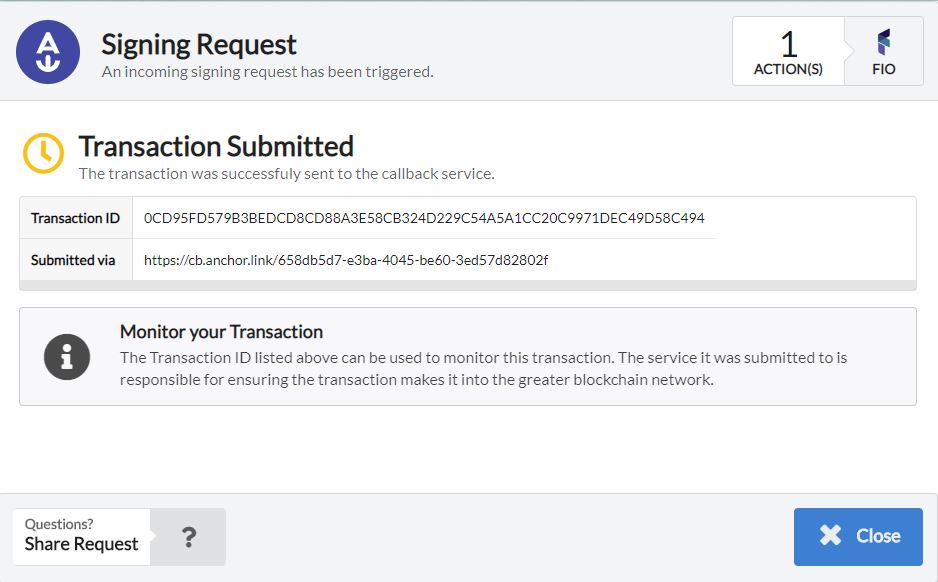Image resolution: width=938 pixels, height=582 pixels.
Task: Click the yellow clock status icon
Action: (x=42, y=152)
